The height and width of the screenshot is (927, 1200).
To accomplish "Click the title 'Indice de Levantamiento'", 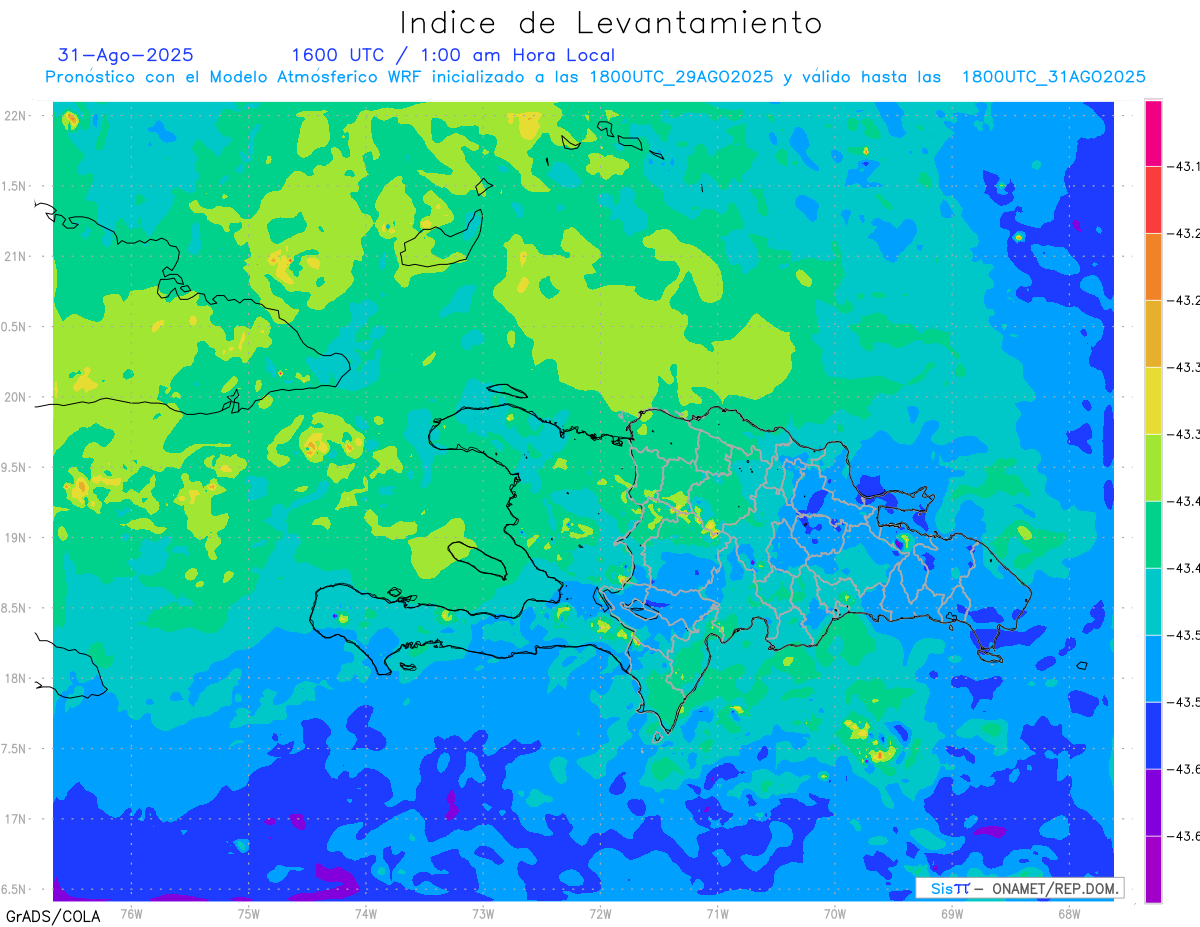I will pos(611,23).
